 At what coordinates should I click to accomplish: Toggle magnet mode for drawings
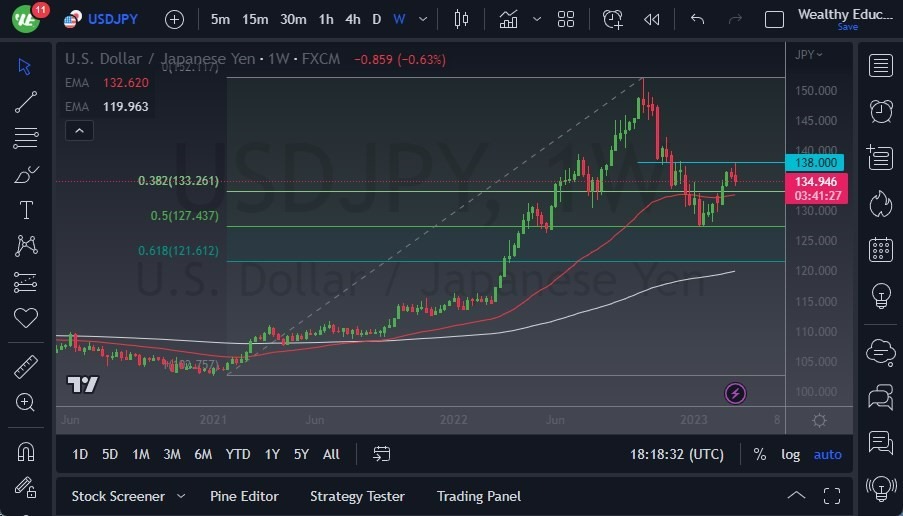[25, 452]
